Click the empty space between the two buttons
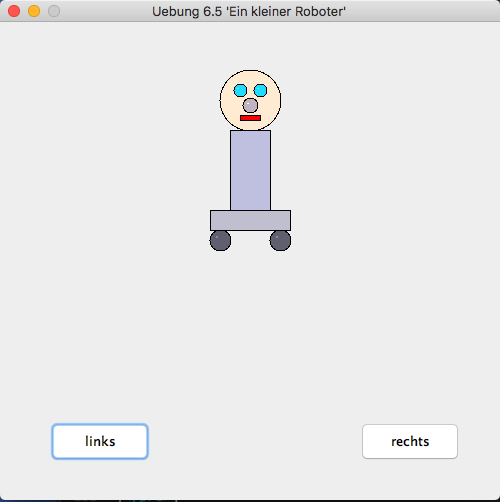The height and width of the screenshot is (502, 500). point(255,441)
